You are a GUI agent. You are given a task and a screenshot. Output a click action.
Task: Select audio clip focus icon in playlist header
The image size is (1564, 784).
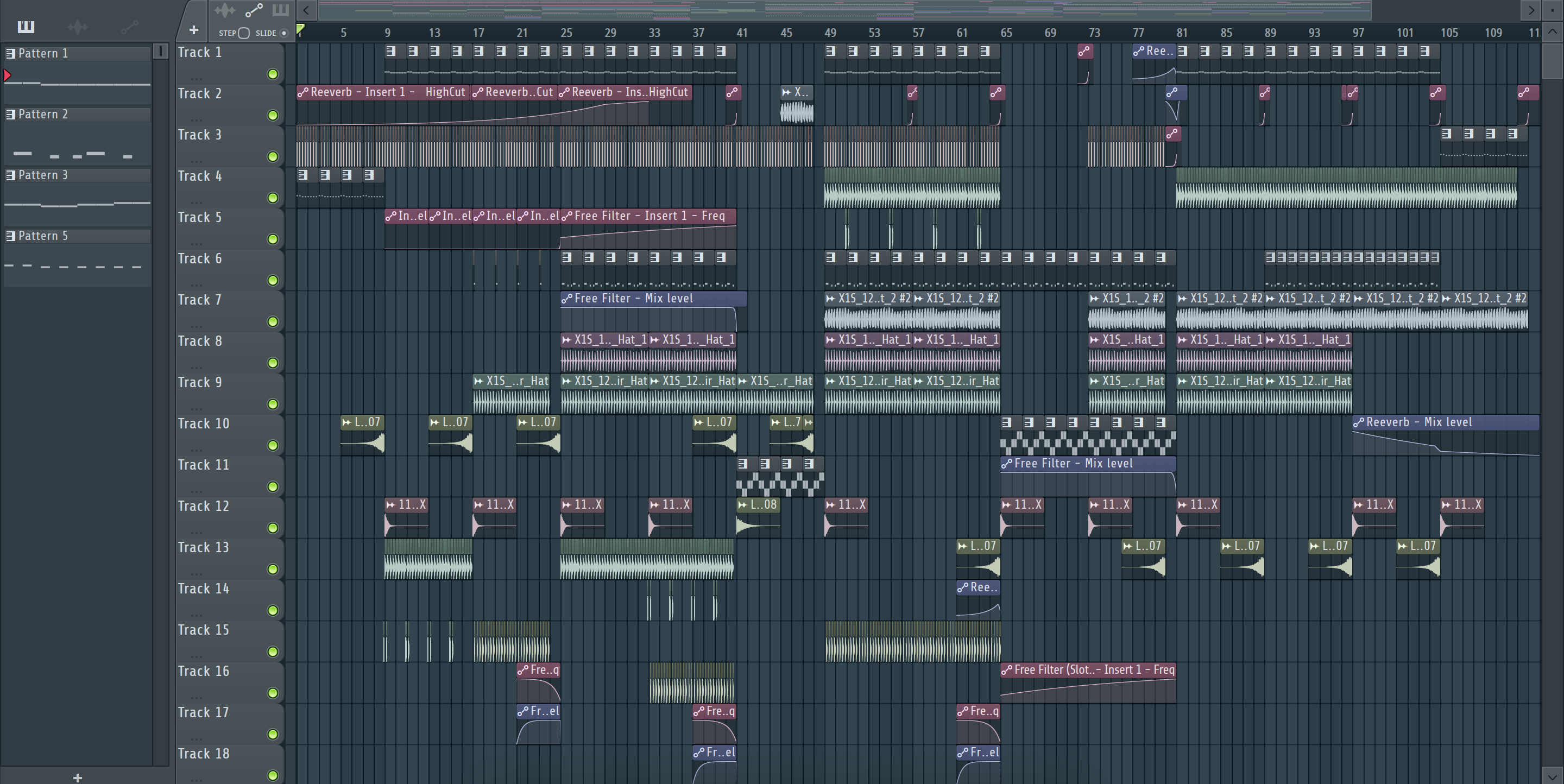(225, 10)
